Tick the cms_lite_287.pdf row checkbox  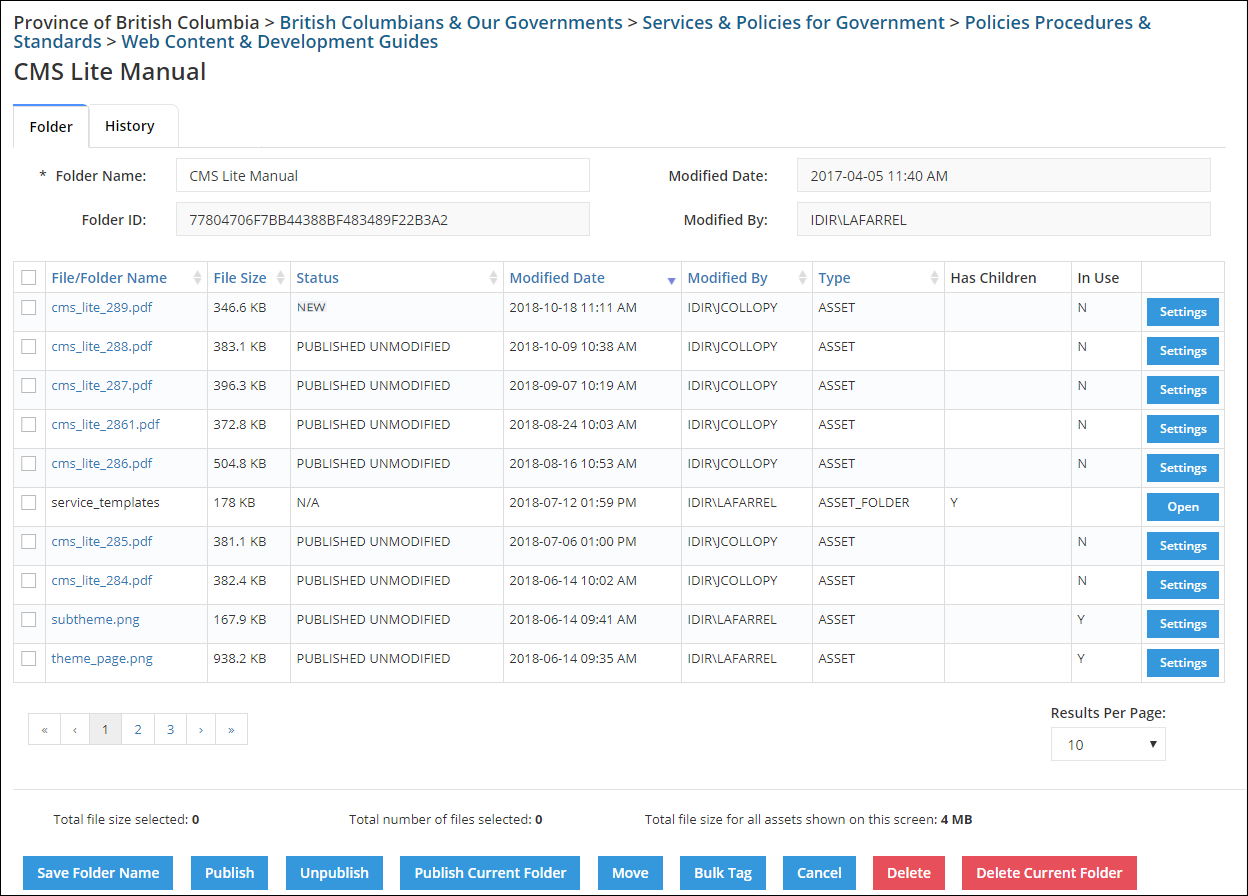[29, 385]
